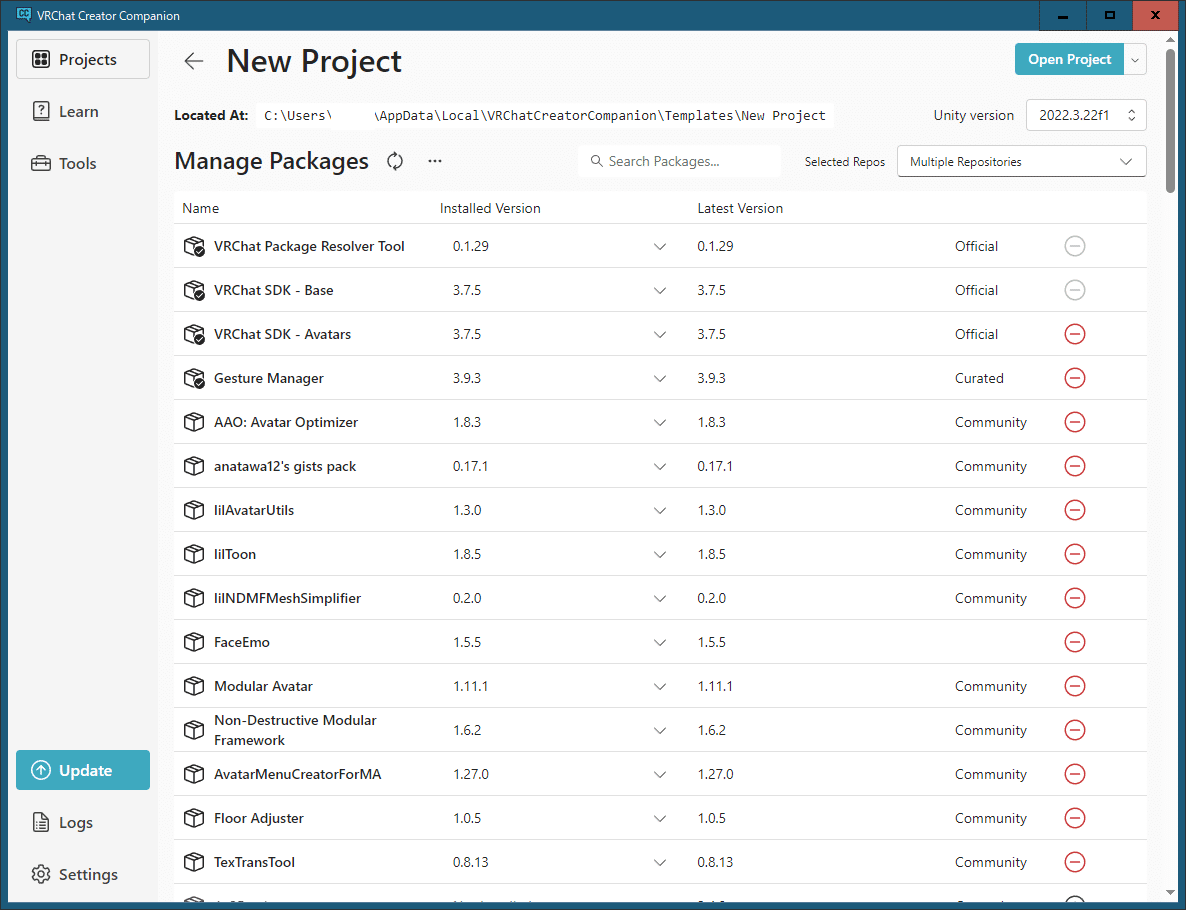Remove the lilAvatarUtils package
This screenshot has width=1186, height=910.
1075,510
